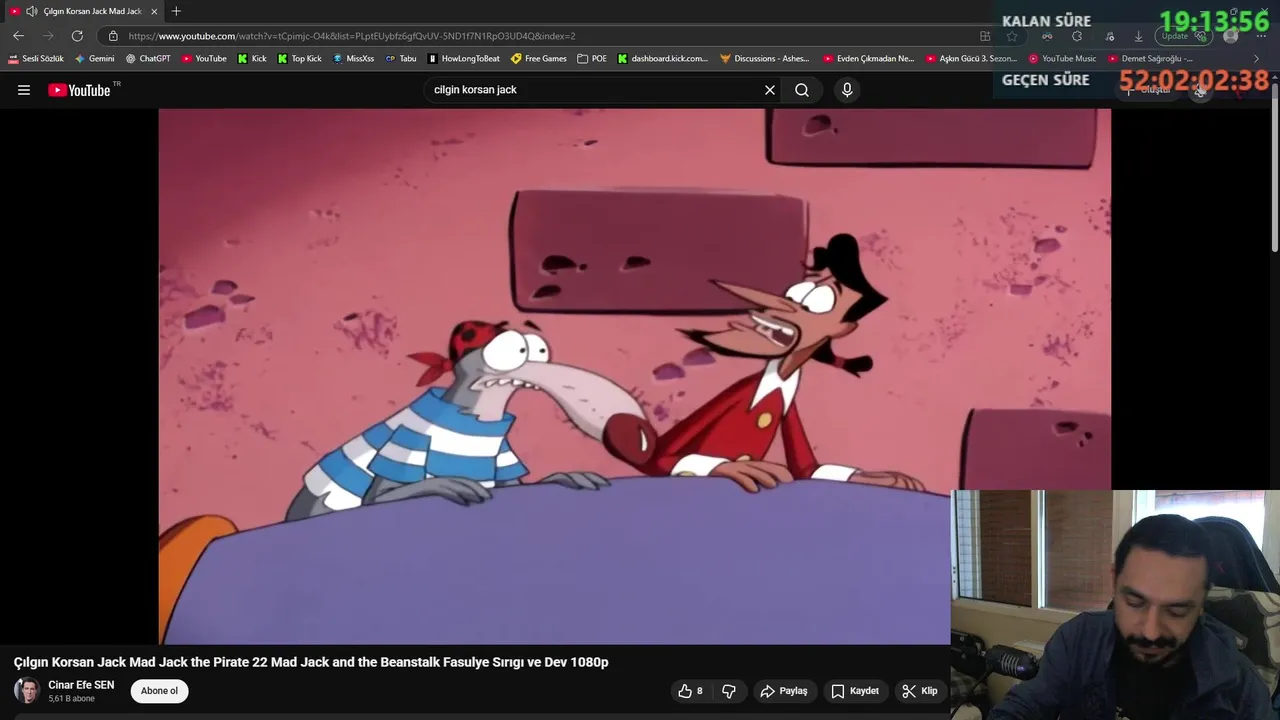Open the Aşkın Gücü 3. Sezon bookmark
Viewport: 1280px width, 720px height.
tap(972, 59)
